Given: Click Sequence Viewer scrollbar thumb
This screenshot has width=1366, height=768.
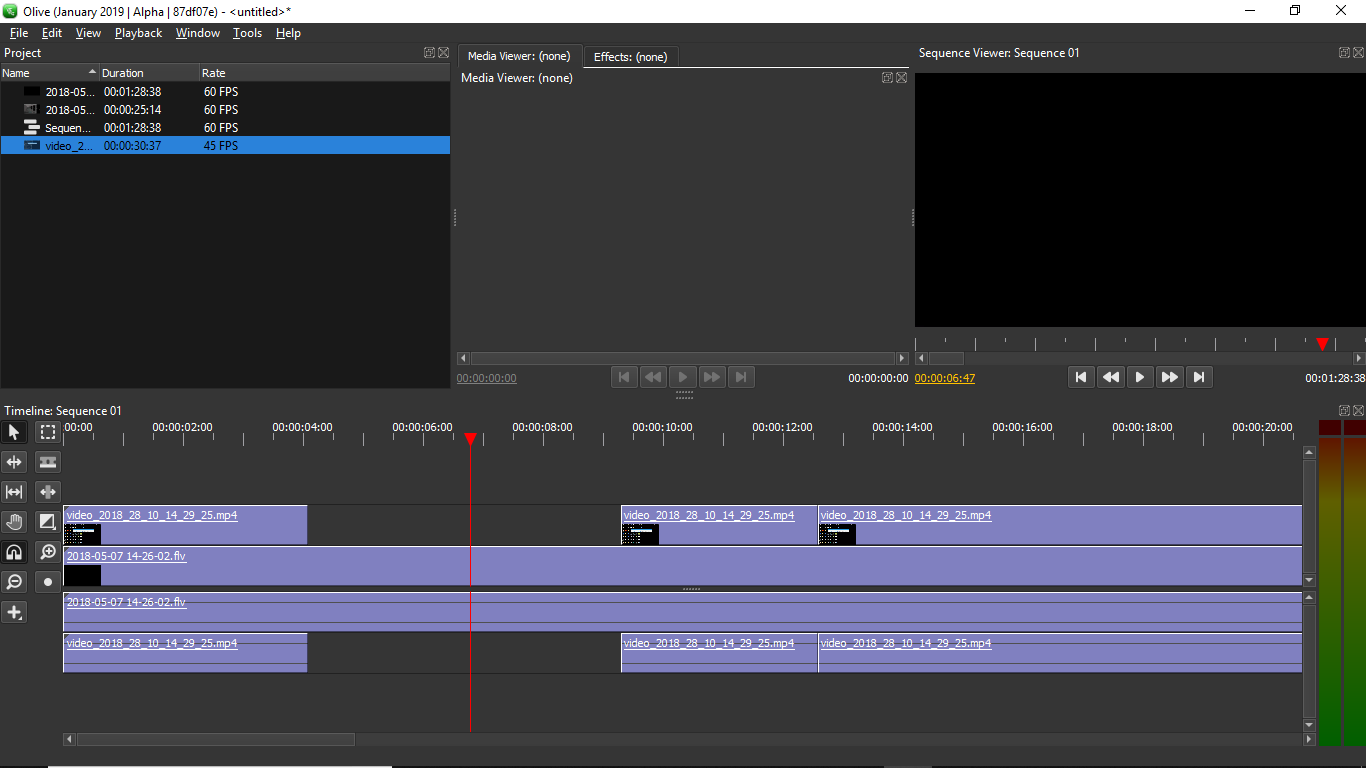Looking at the screenshot, I should [946, 358].
